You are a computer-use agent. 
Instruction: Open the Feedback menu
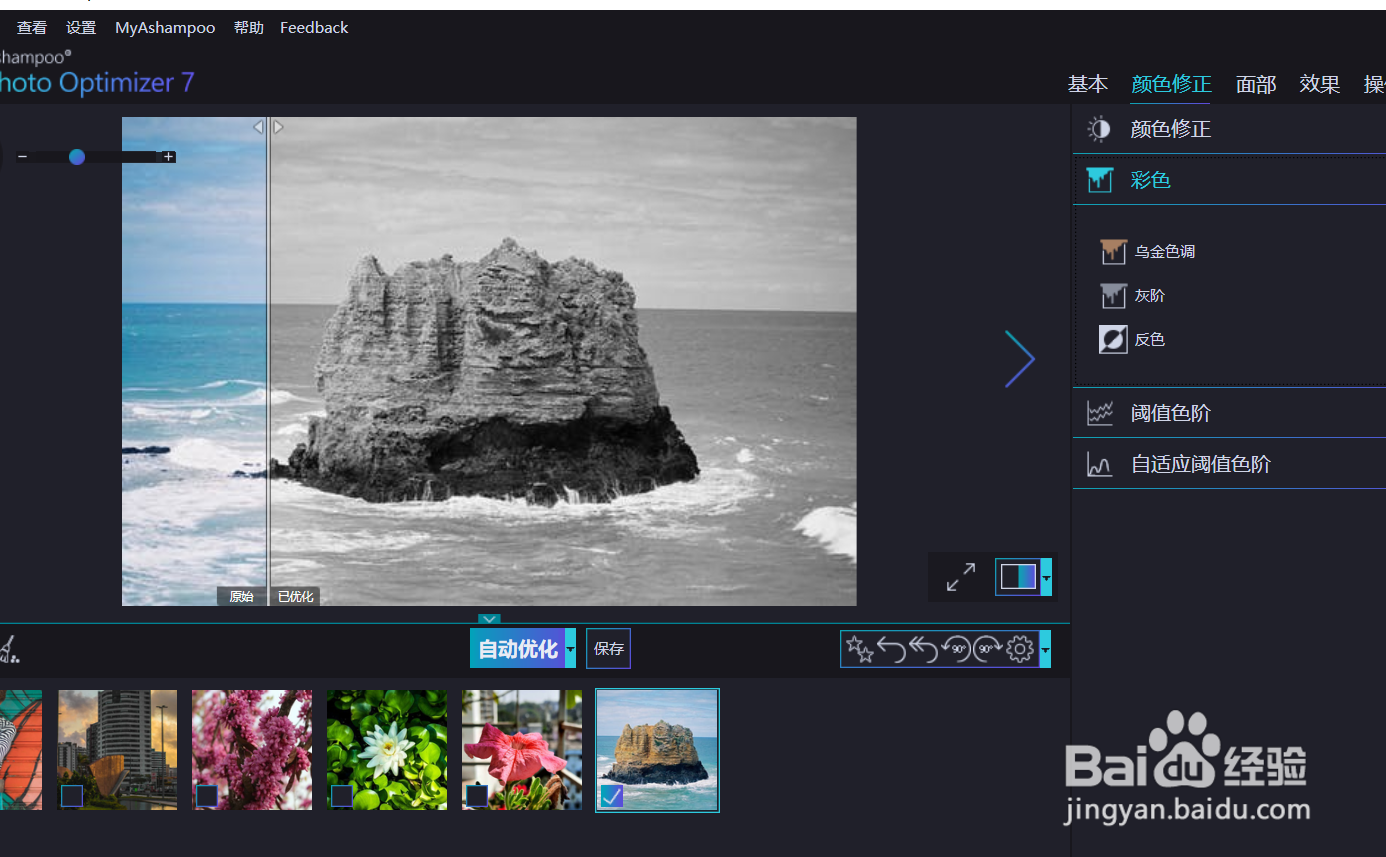coord(314,28)
